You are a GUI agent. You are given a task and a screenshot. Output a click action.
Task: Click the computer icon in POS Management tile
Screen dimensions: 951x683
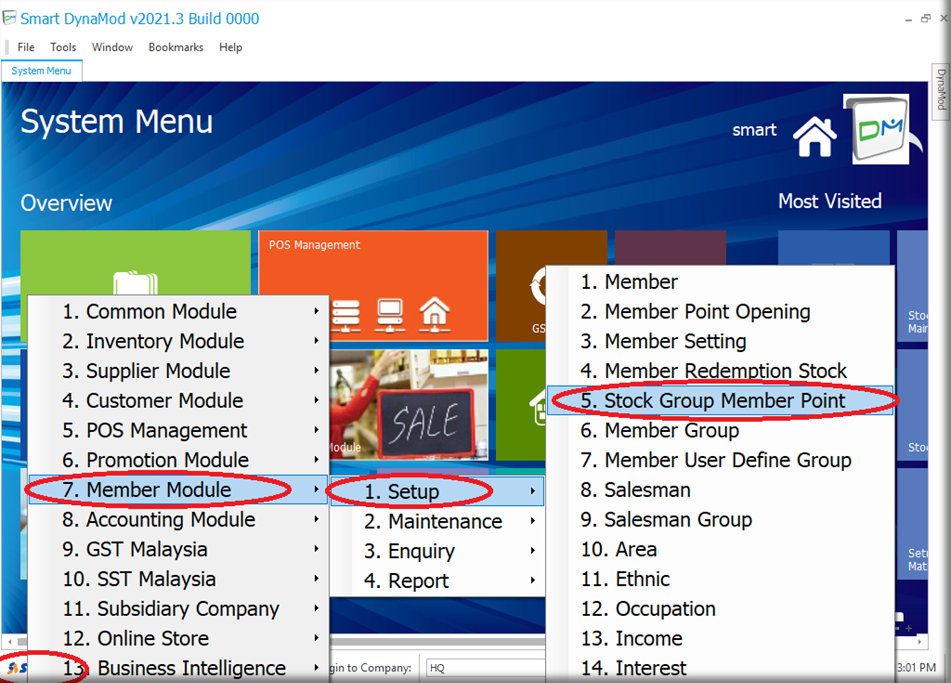pos(389,314)
